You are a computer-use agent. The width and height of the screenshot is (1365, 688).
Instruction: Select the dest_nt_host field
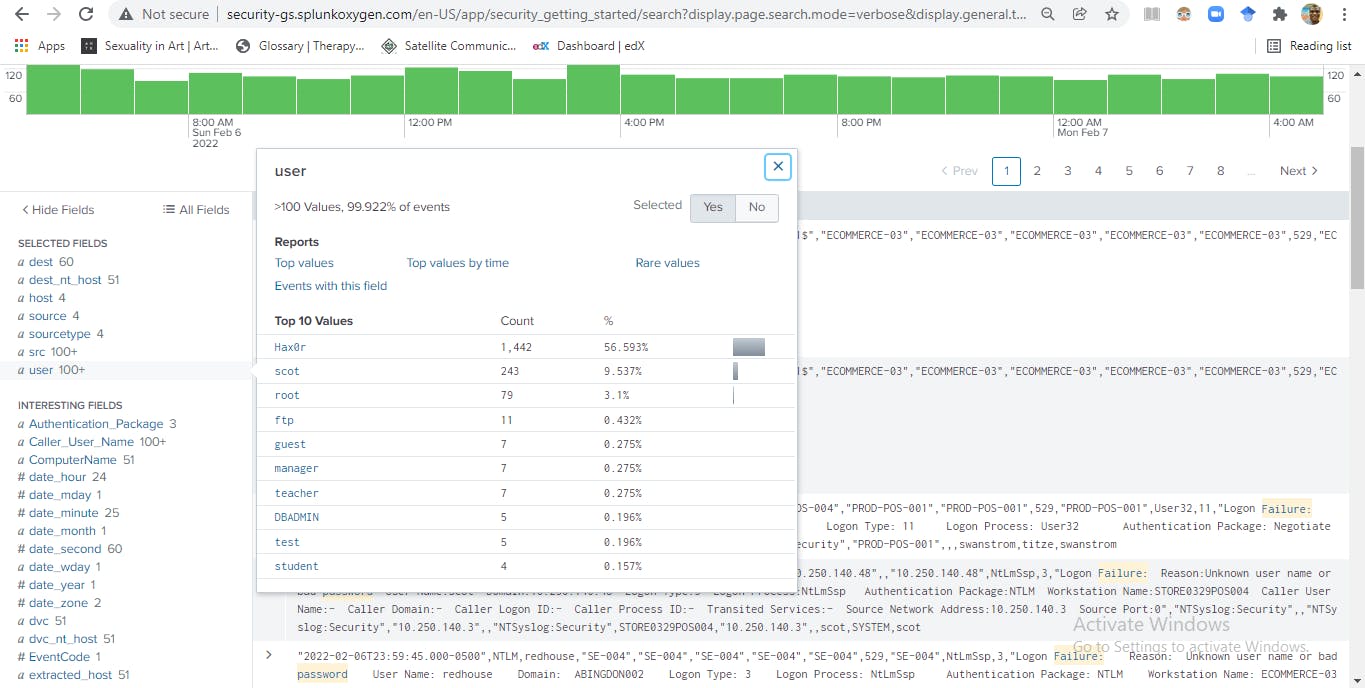[x=65, y=280]
